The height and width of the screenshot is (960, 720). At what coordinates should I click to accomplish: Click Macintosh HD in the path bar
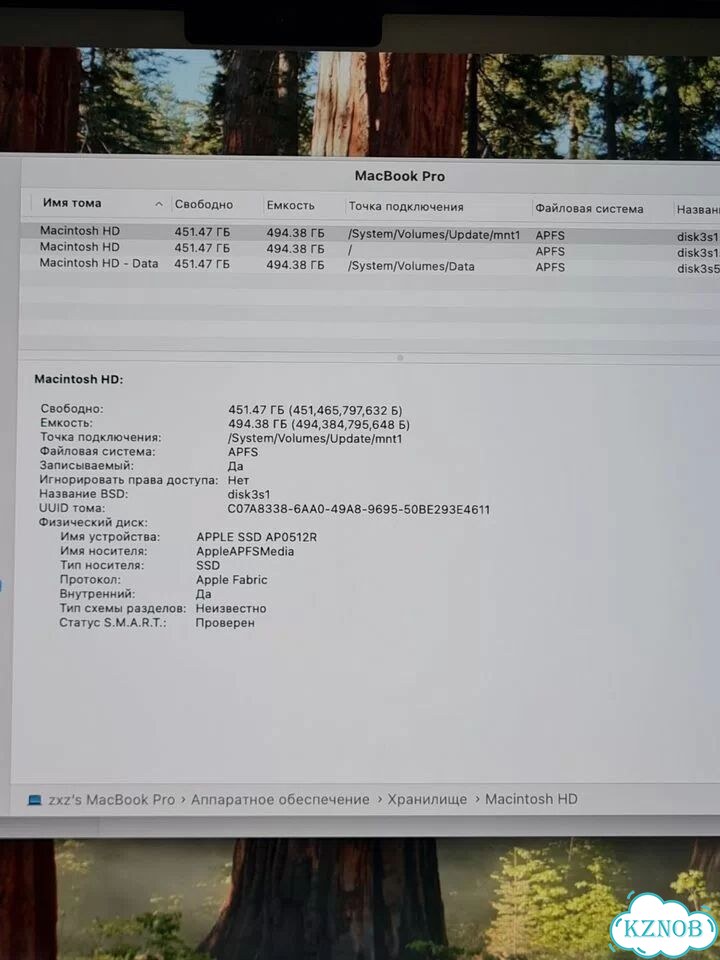(x=531, y=799)
